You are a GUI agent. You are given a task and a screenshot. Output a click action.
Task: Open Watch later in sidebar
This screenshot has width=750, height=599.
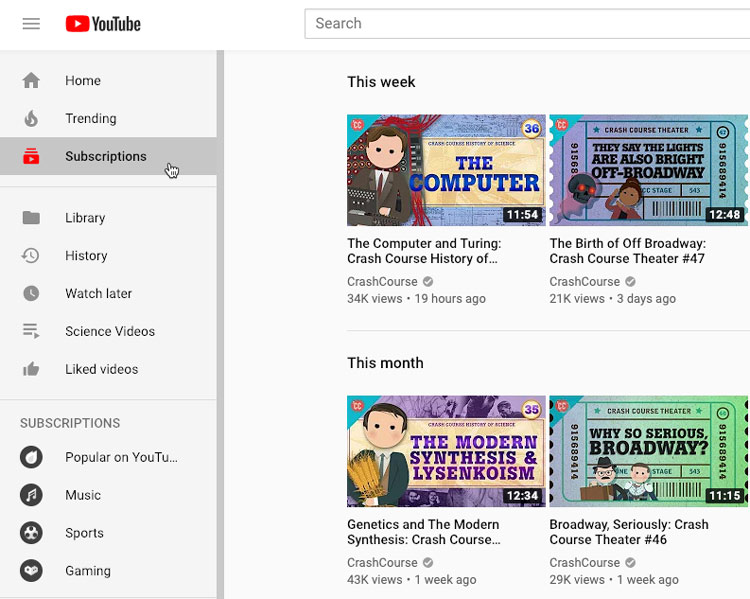click(x=108, y=293)
